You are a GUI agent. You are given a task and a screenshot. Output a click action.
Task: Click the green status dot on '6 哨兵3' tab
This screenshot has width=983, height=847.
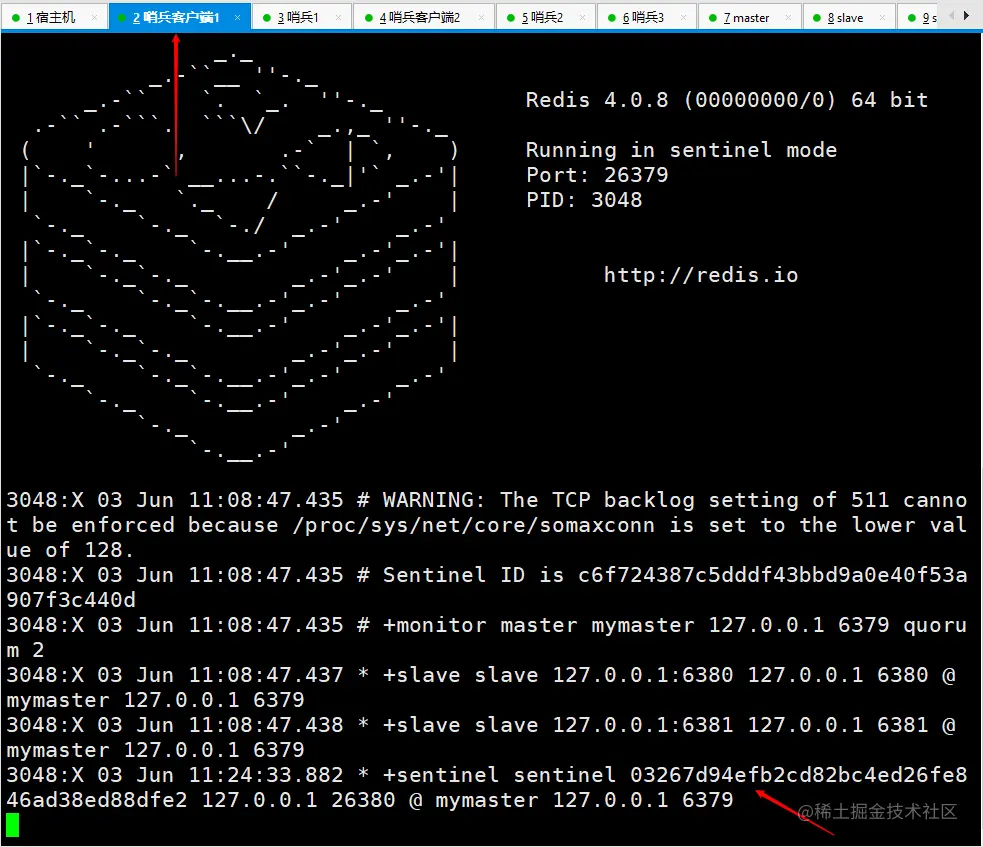611,18
